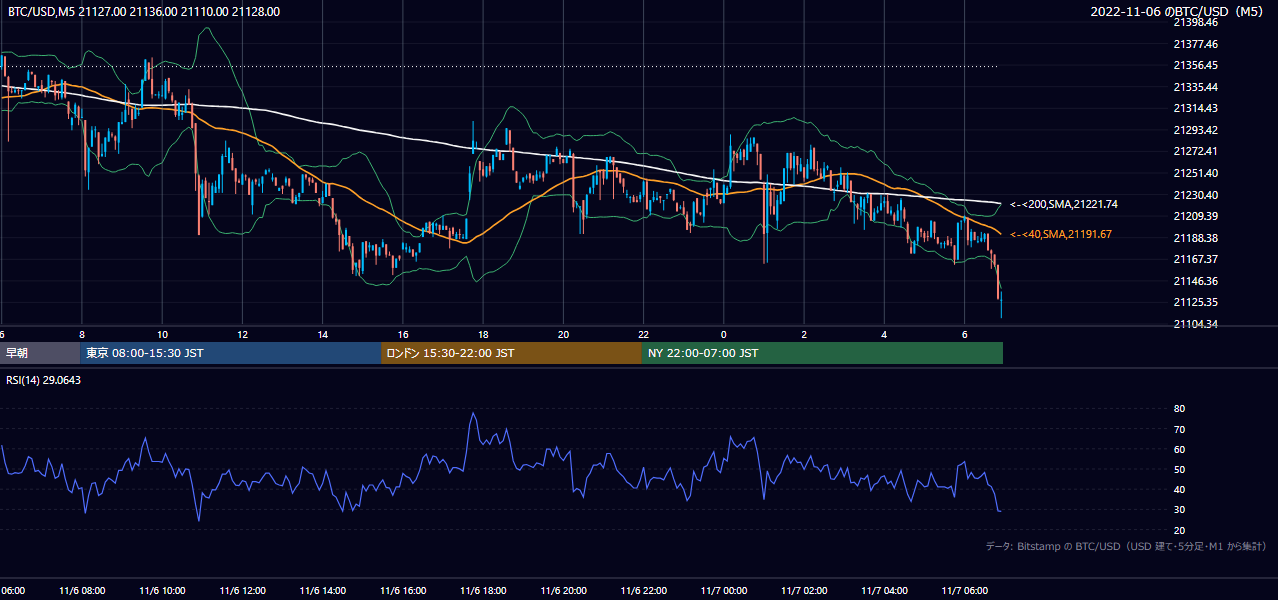Click the 11/6 18:00 time label
The width and height of the screenshot is (1278, 600).
tap(482, 590)
